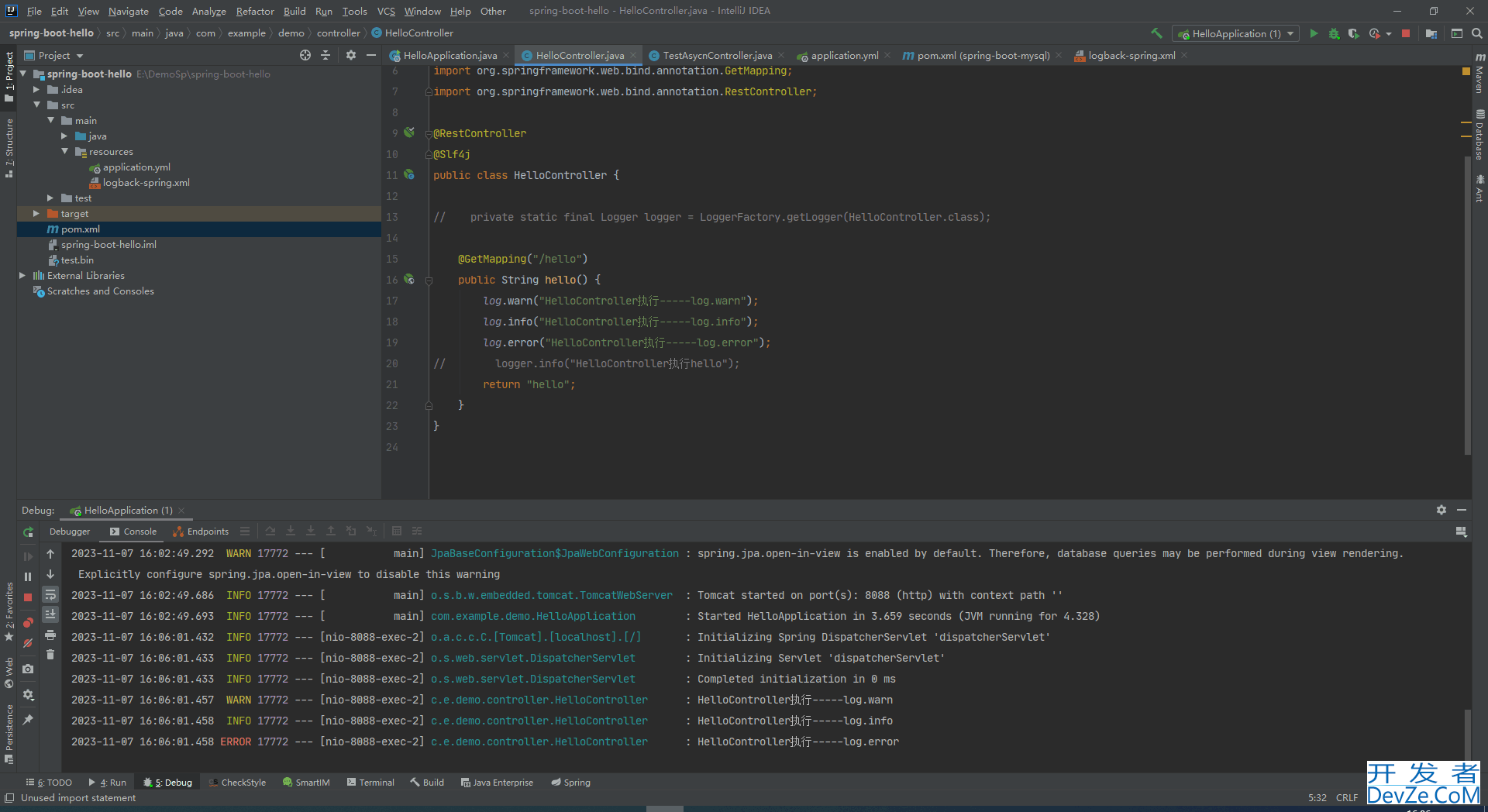The height and width of the screenshot is (812, 1488).
Task: Collapse the resources folder
Action: [64, 152]
